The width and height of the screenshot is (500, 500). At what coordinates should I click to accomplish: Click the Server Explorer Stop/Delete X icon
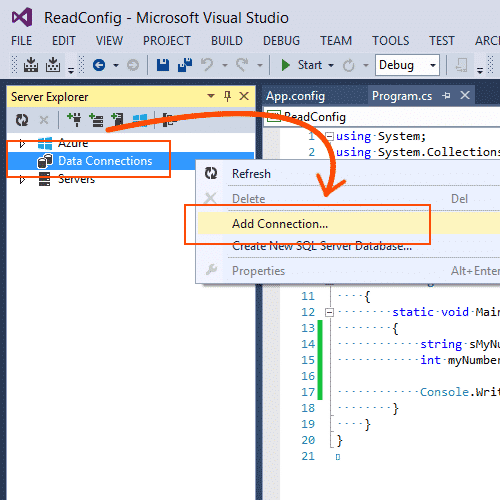[44, 120]
